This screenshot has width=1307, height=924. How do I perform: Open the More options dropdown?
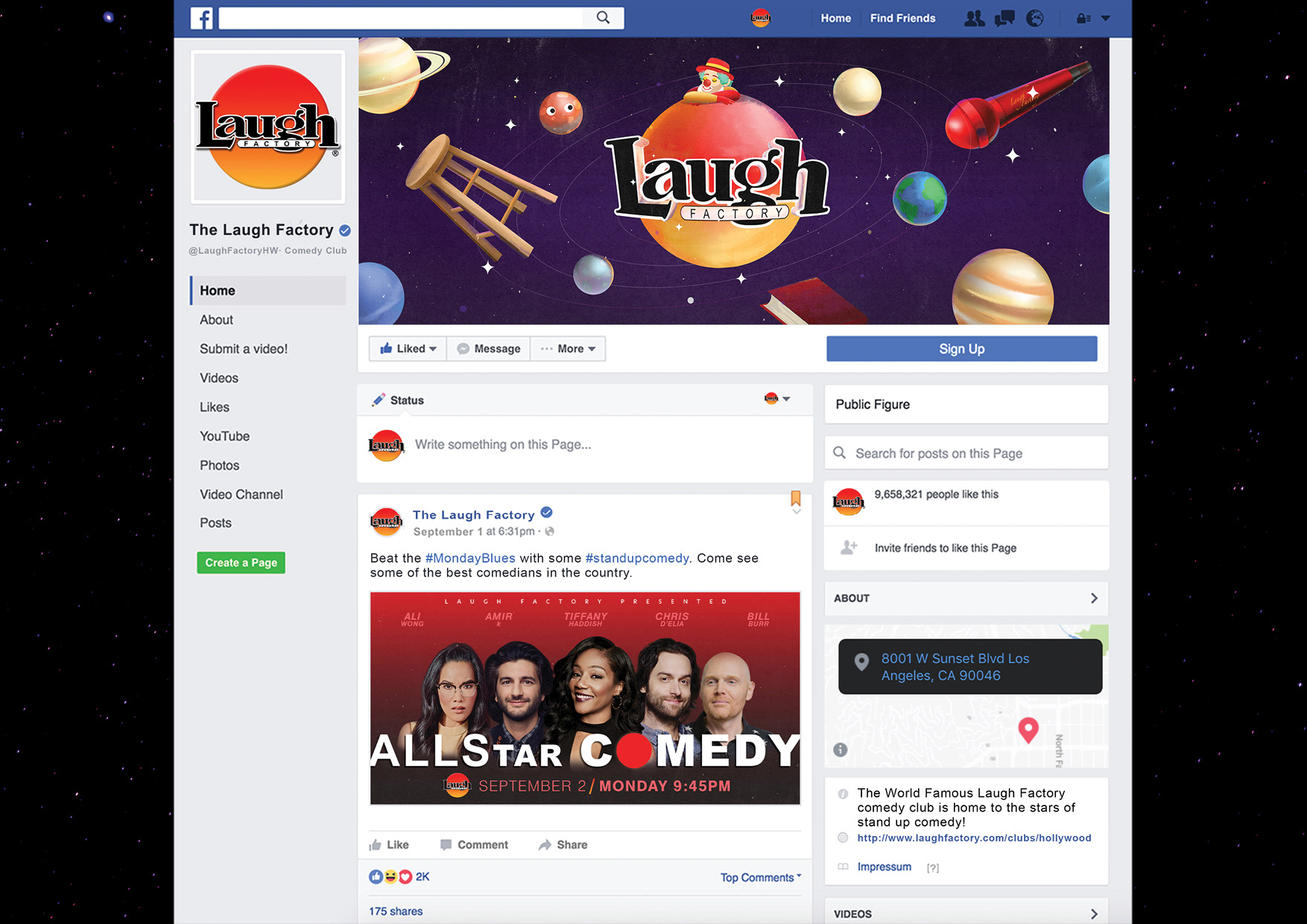point(568,349)
